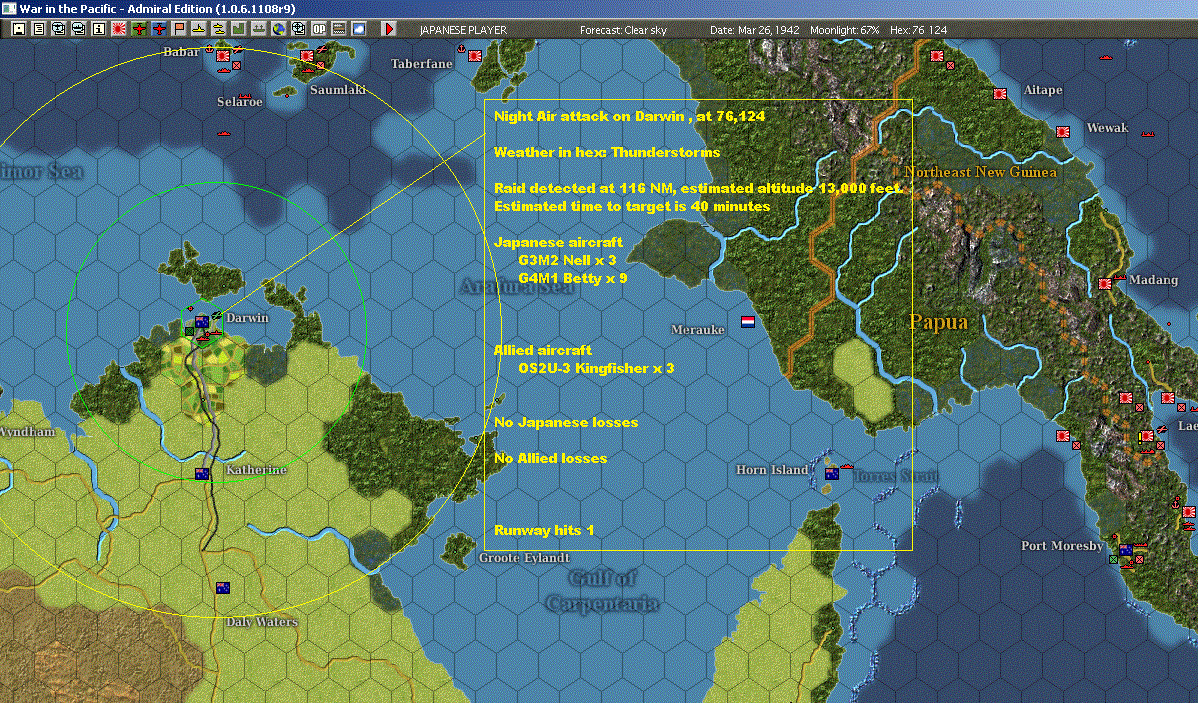Click 'Katherine' map label
Screen dimensions: 1198x703
tap(256, 469)
